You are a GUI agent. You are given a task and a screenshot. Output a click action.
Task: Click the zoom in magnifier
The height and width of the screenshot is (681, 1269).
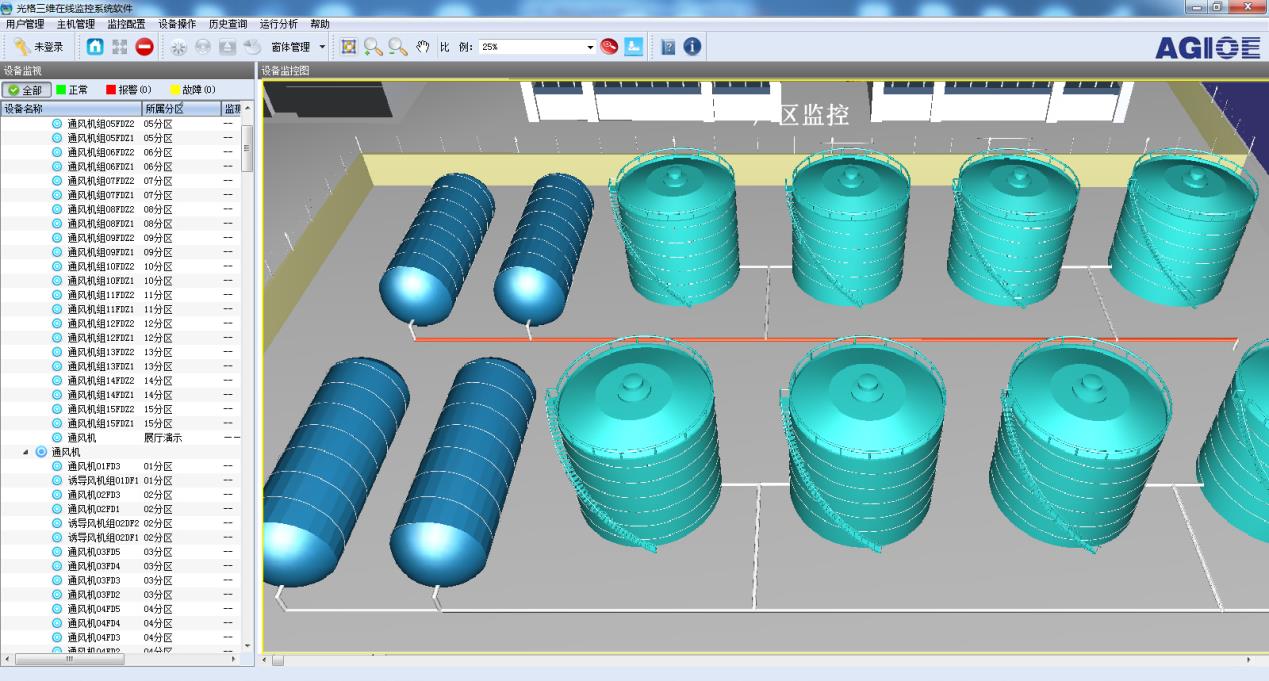click(373, 47)
